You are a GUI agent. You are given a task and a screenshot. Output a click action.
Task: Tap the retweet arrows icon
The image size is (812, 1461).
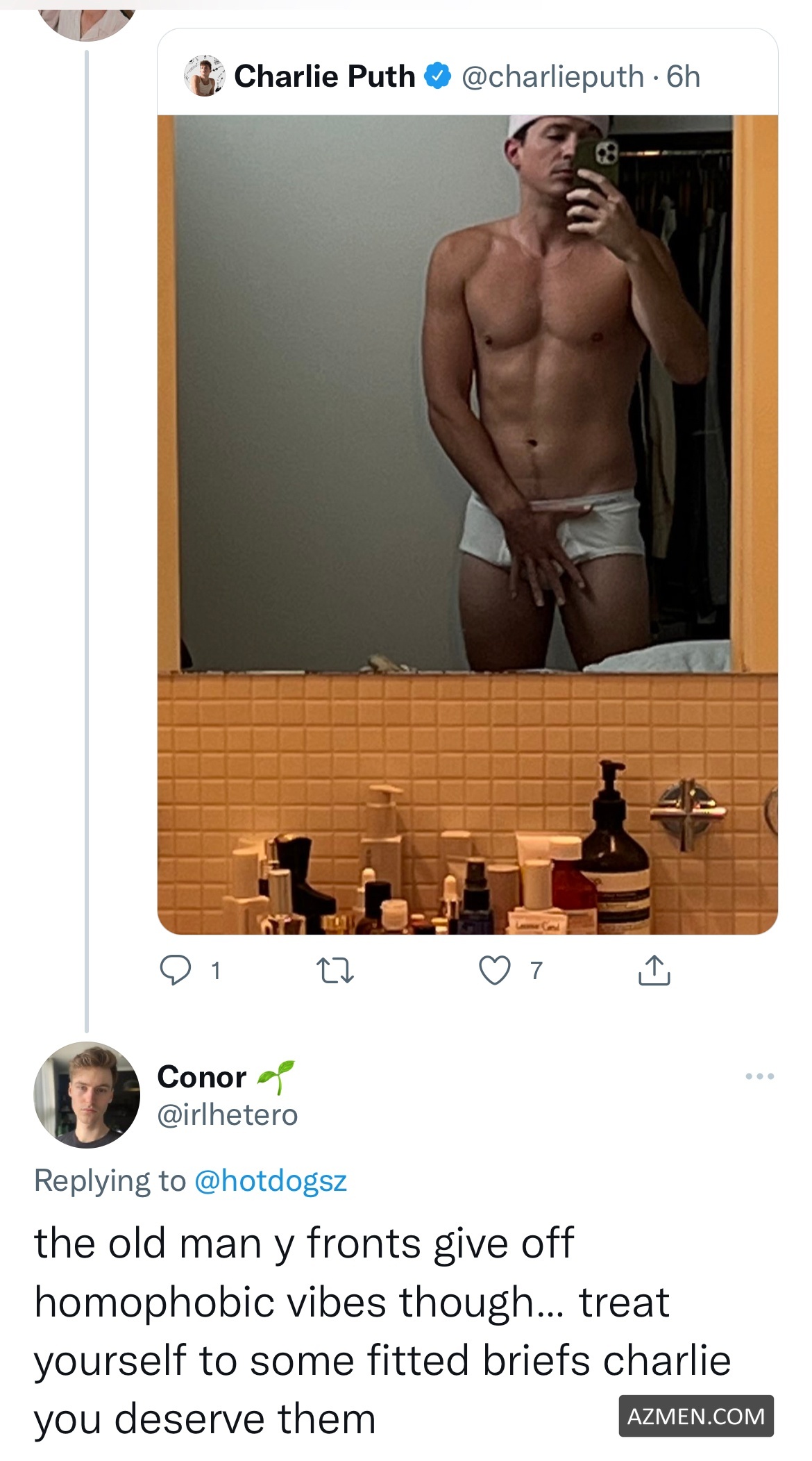(335, 970)
